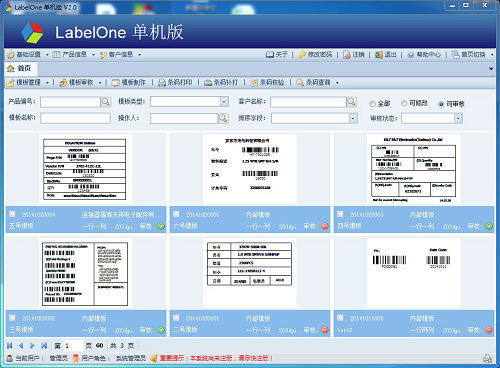The width and height of the screenshot is (500, 368).
Task: Click green approved icon on 五号模板
Action: pos(161,226)
